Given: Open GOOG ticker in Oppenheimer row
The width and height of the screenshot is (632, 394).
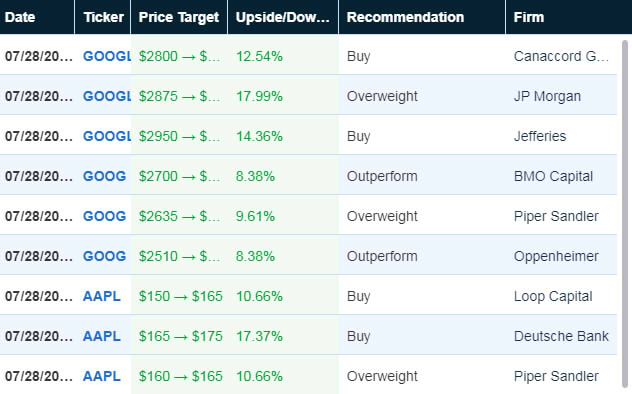Looking at the screenshot, I should [104, 256].
